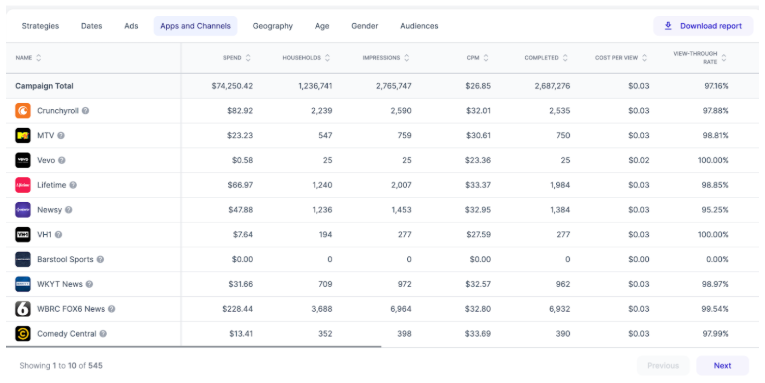The width and height of the screenshot is (765, 383).
Task: Click help icon next to WKYT News
Action: tap(89, 284)
